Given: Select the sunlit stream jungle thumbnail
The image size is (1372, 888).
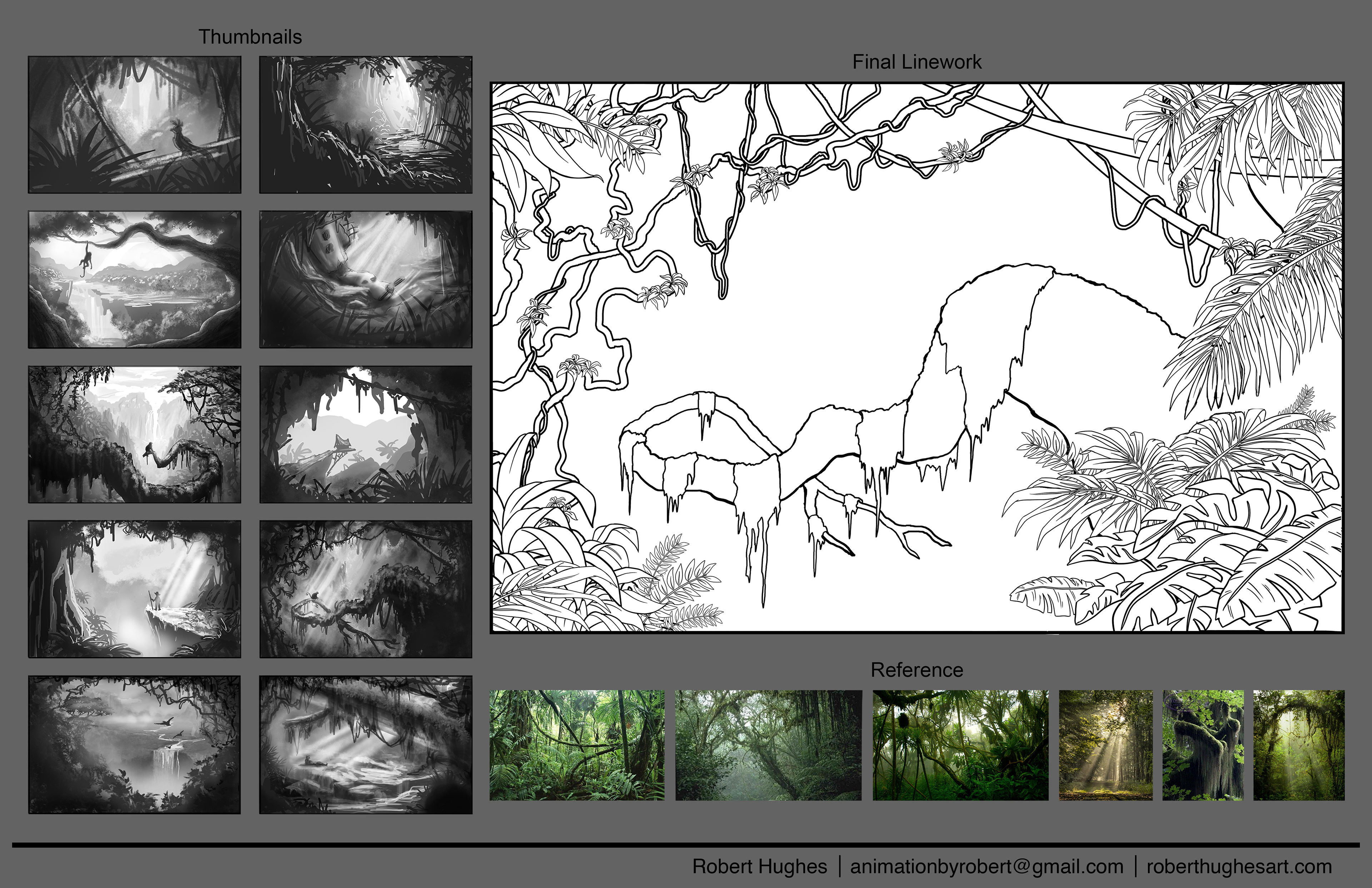Looking at the screenshot, I should pyautogui.click(x=366, y=125).
